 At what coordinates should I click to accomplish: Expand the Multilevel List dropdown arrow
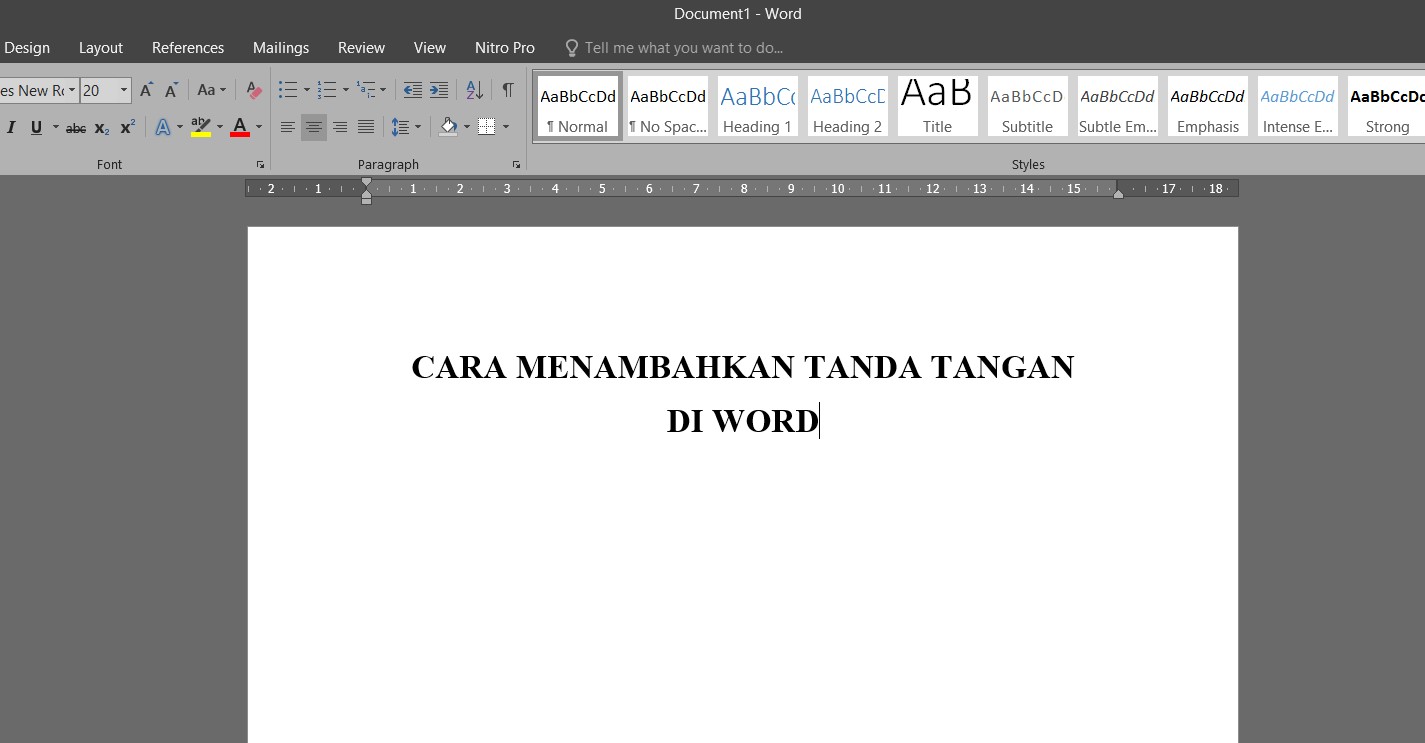[383, 90]
